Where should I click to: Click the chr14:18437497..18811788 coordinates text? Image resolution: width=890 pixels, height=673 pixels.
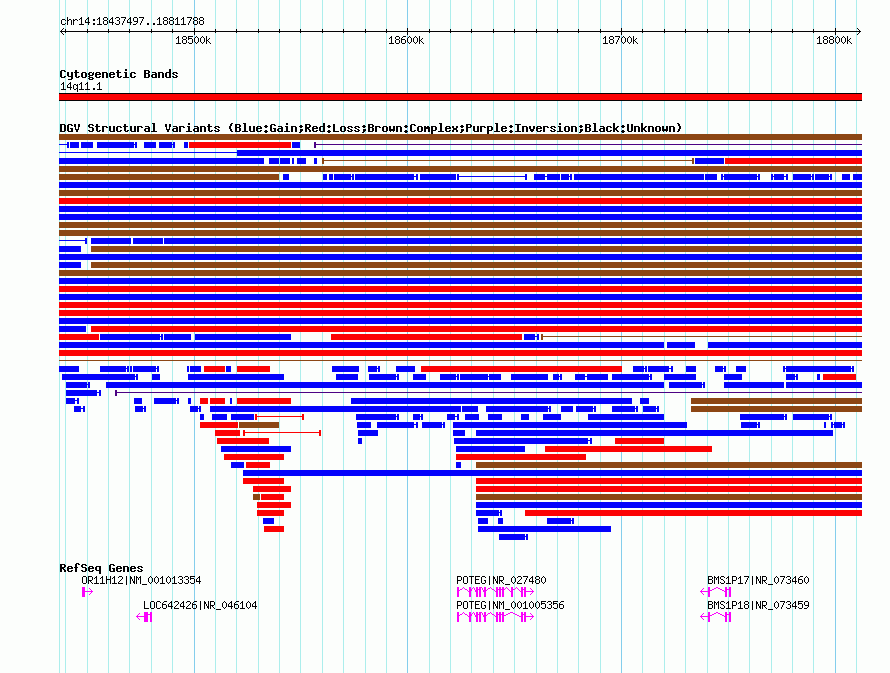click(132, 21)
